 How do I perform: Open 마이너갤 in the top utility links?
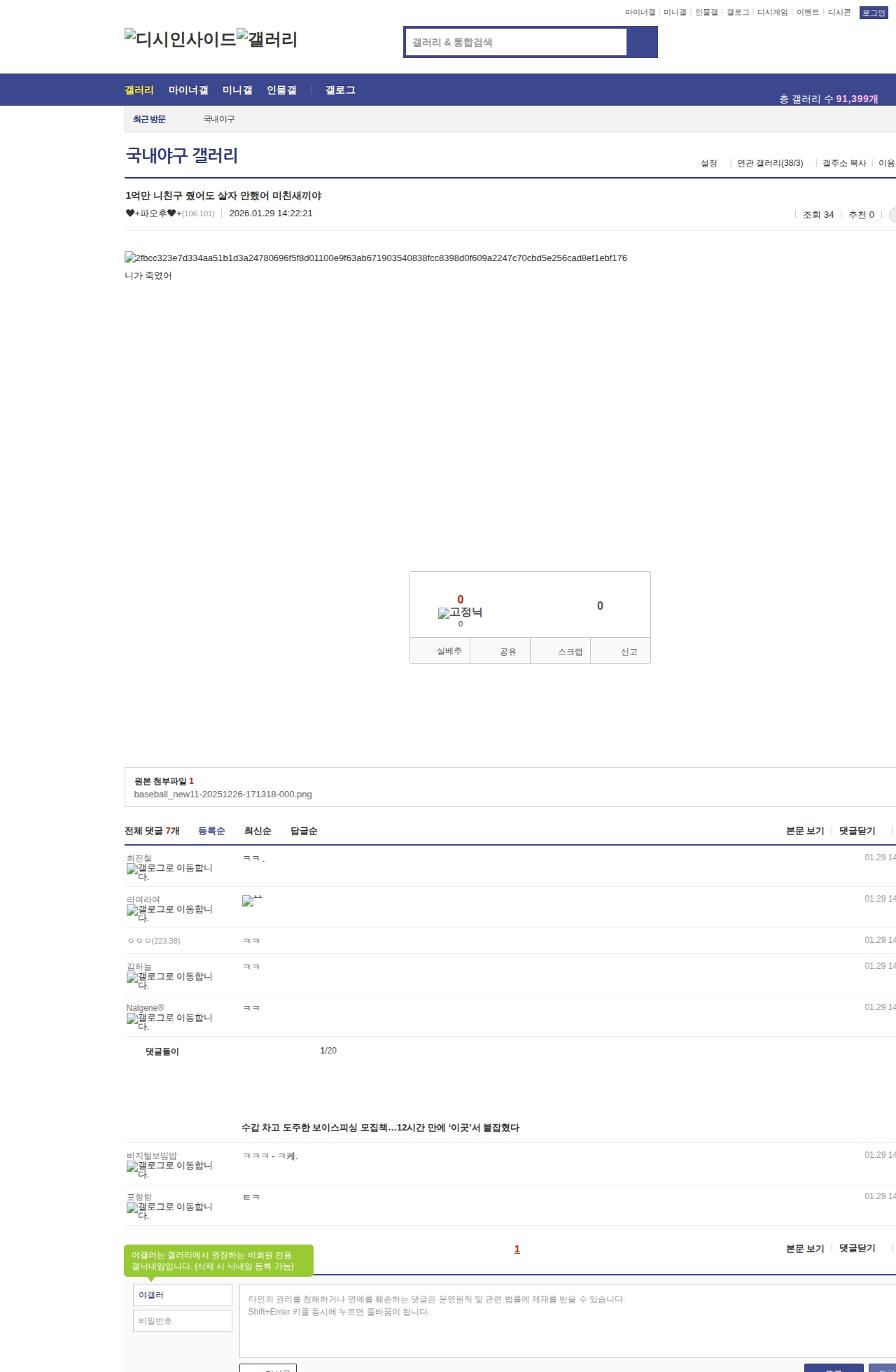click(x=640, y=13)
